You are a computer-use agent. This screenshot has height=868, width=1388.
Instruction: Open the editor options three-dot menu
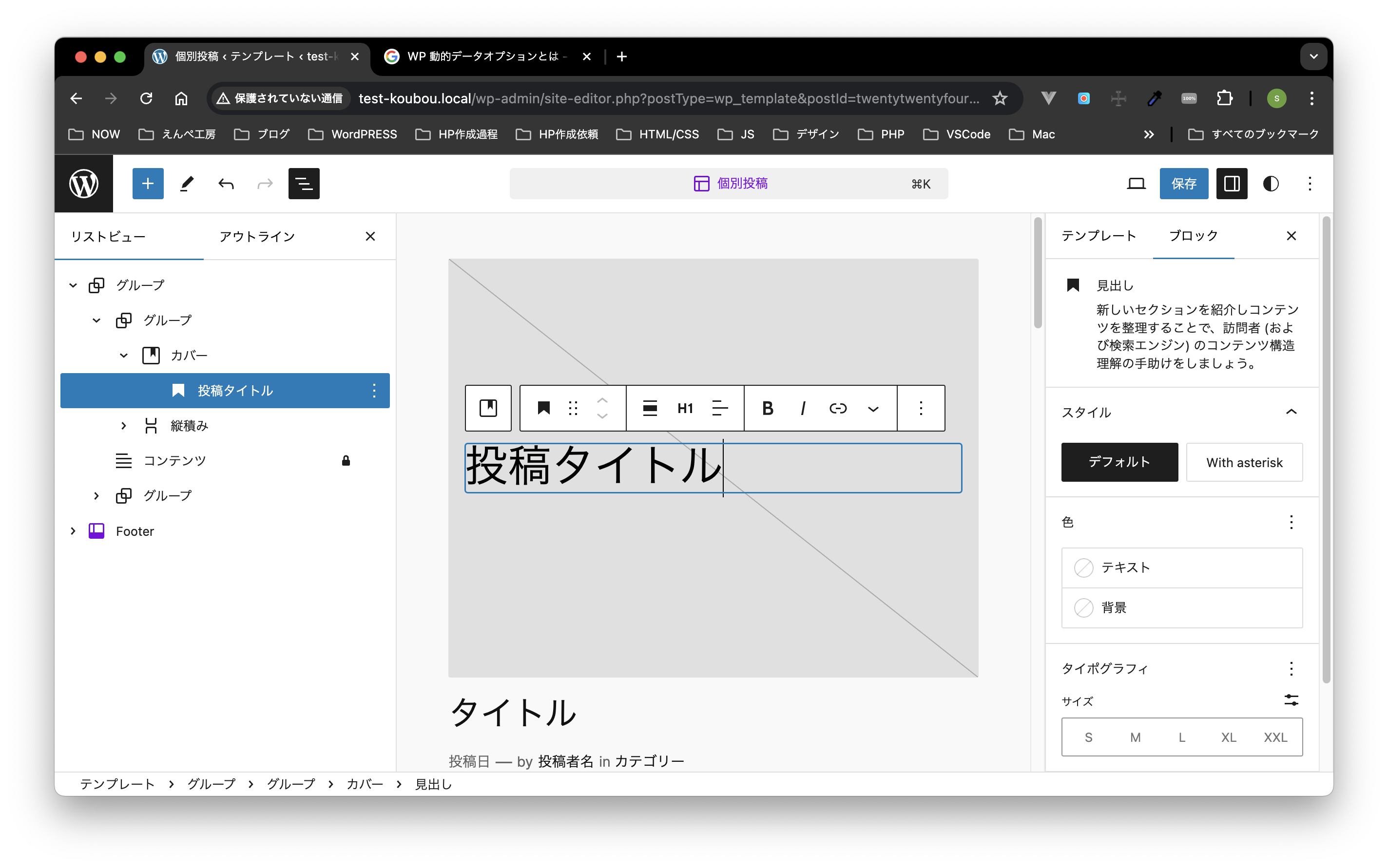[1310, 184]
